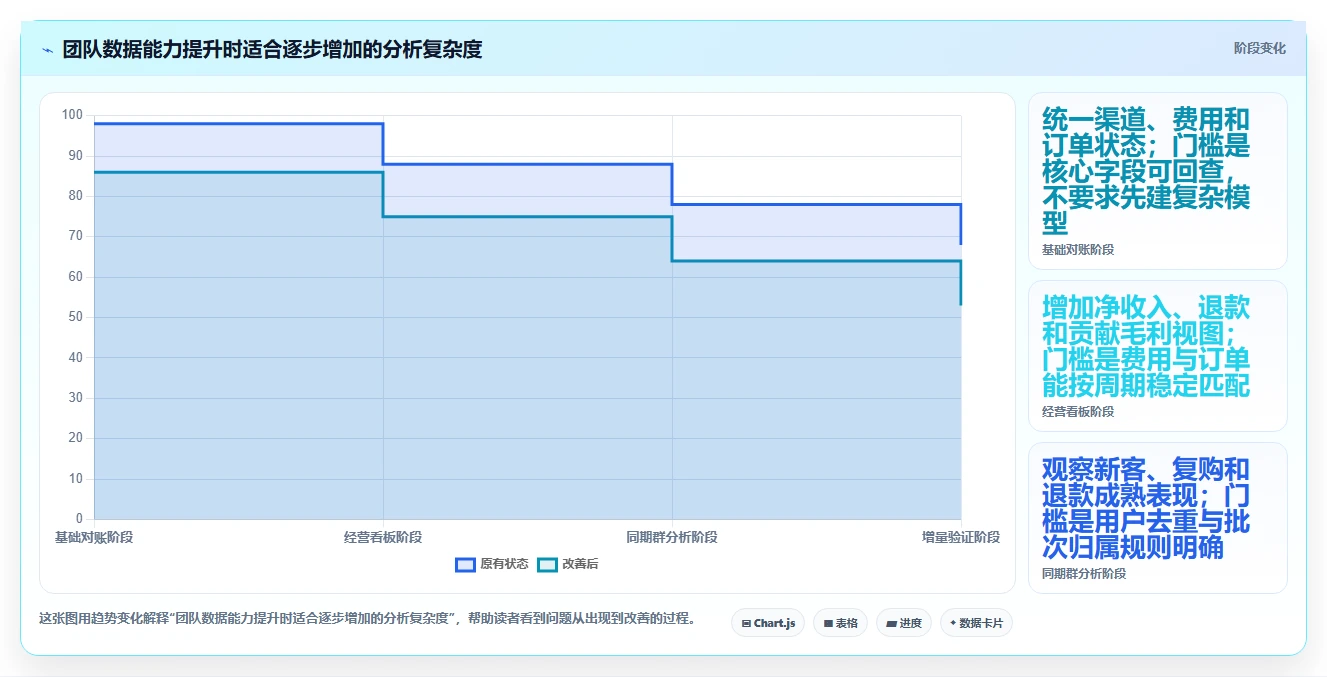Image resolution: width=1327 pixels, height=677 pixels.
Task: Click x-axis label 经营看板阶段
Action: click(x=383, y=537)
